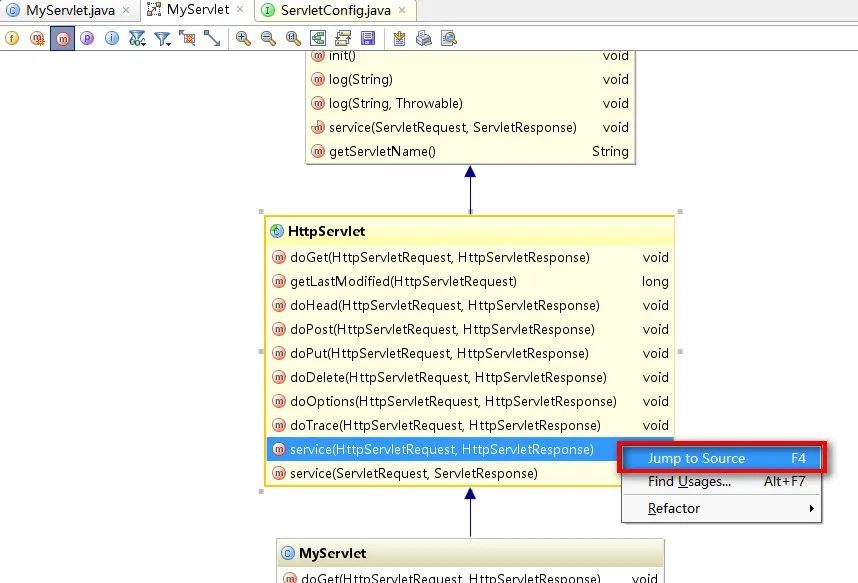
Task: Zoom out of the diagram
Action: tap(266, 38)
